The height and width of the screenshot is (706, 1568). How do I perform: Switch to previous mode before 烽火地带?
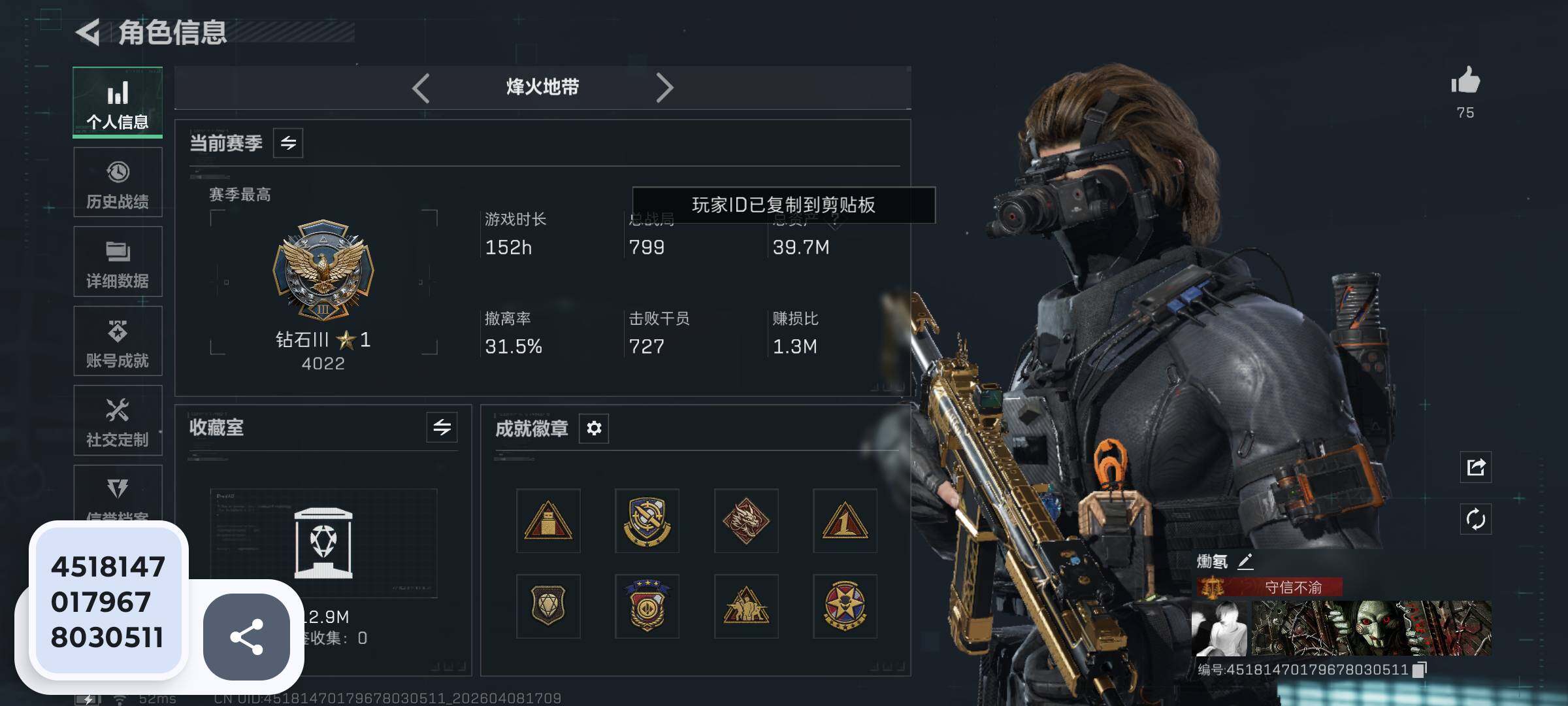pos(421,88)
